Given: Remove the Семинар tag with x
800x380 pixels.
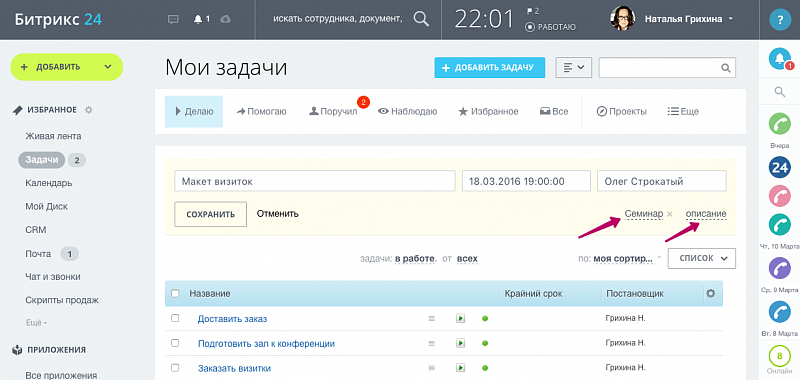Looking at the screenshot, I should (x=670, y=214).
